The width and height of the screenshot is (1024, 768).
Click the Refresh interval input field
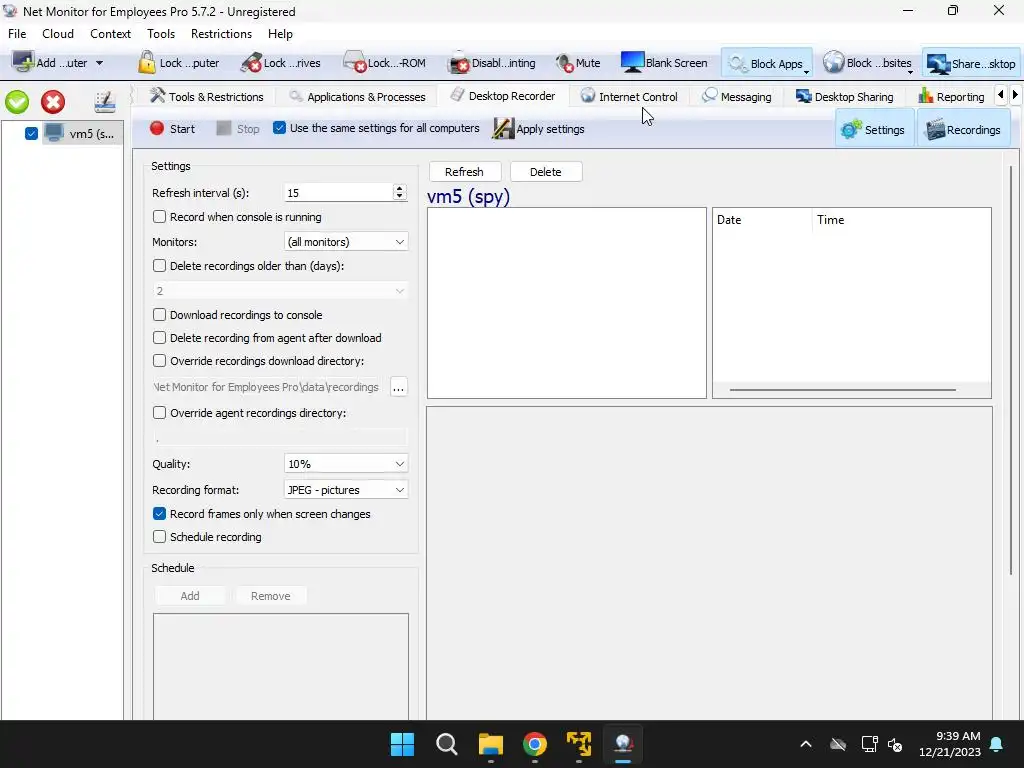(x=338, y=193)
